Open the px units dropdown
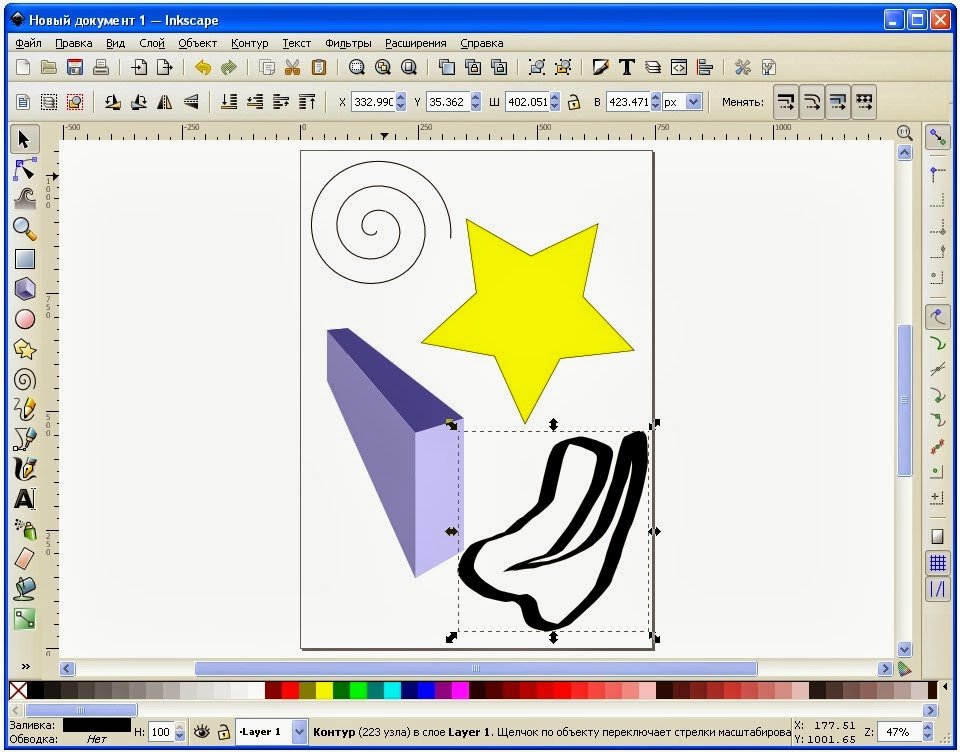960x752 pixels. coord(693,102)
